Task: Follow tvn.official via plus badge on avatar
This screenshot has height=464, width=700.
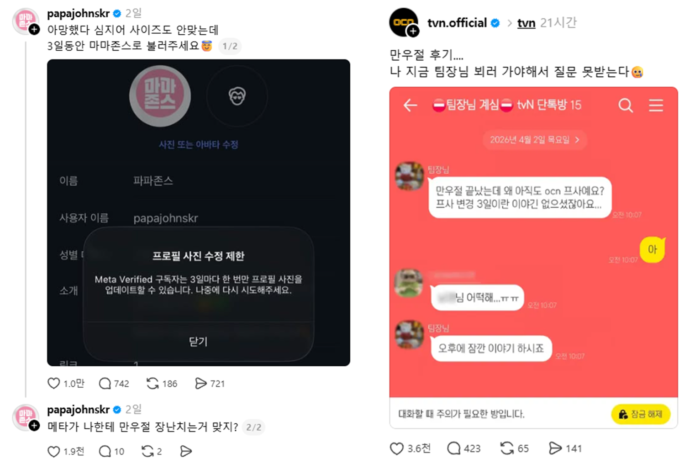Action: [413, 31]
